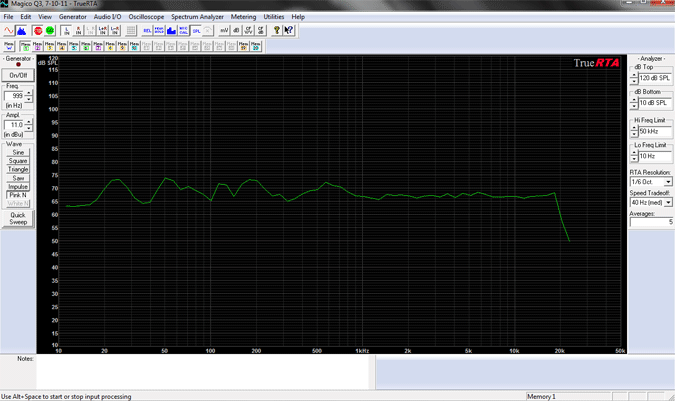The width and height of the screenshot is (675, 401).
Task: Open the Generator menu
Action: [x=73, y=17]
